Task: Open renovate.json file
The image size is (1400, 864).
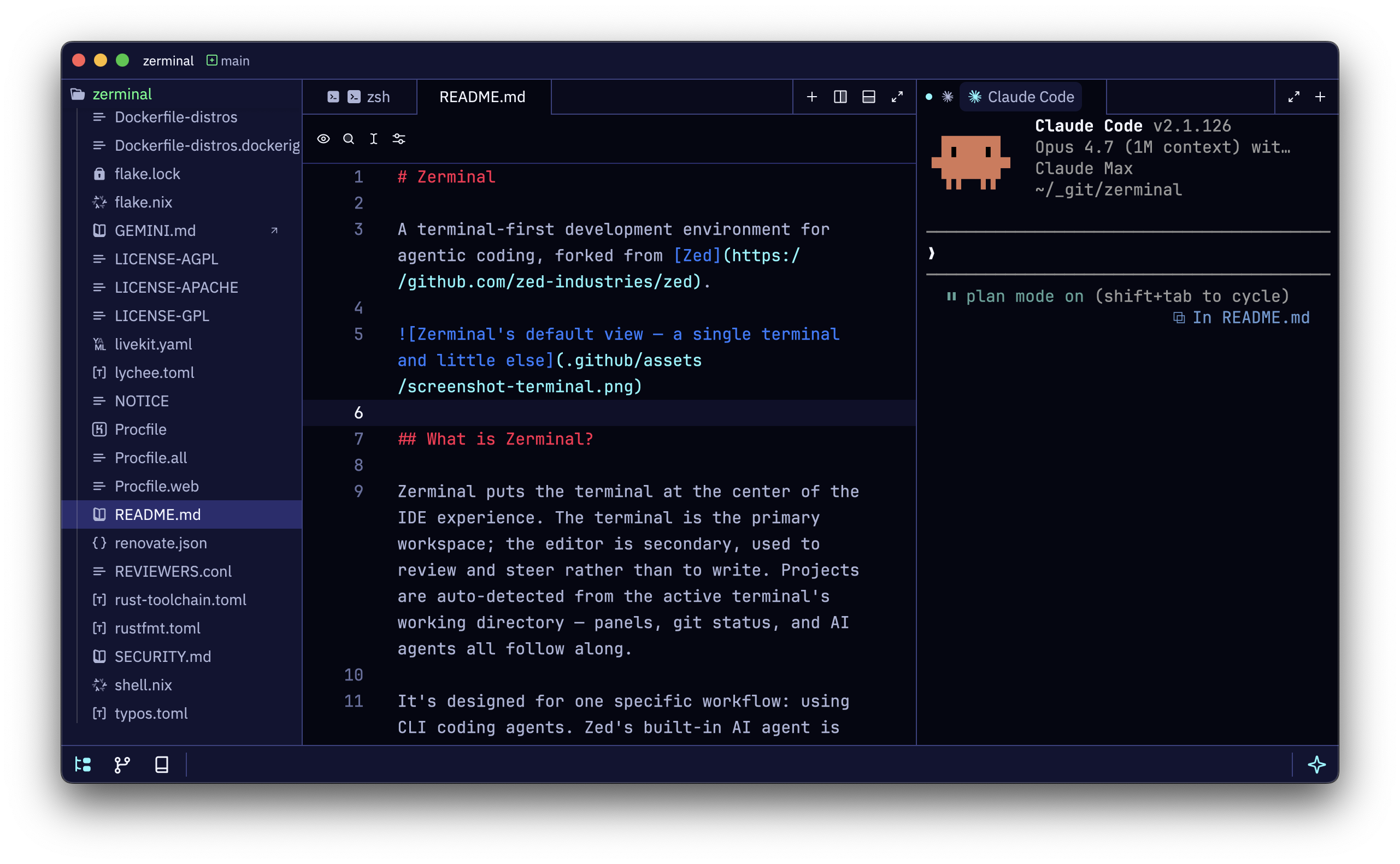Action: point(182,543)
